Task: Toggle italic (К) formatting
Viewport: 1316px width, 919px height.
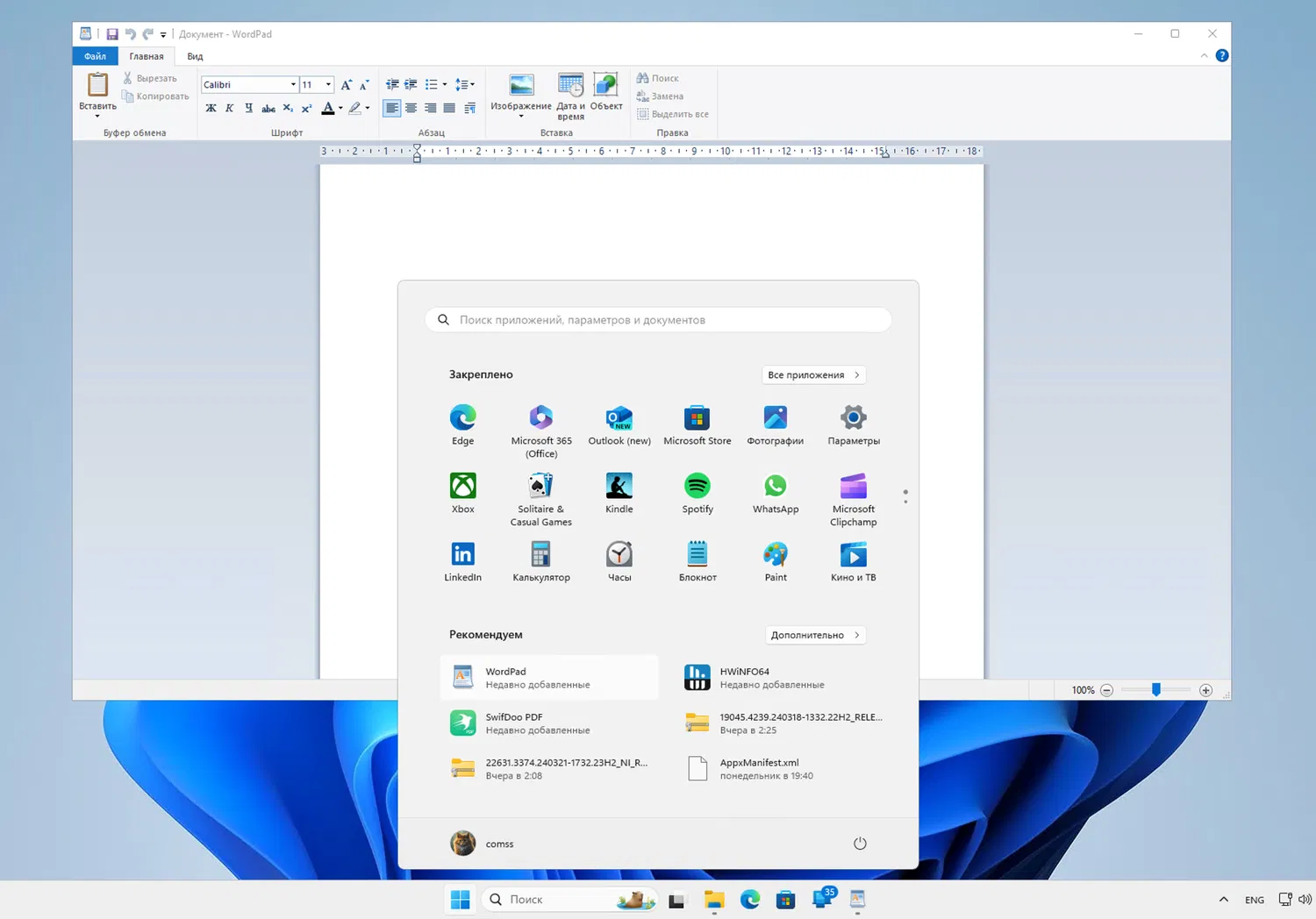Action: point(230,109)
